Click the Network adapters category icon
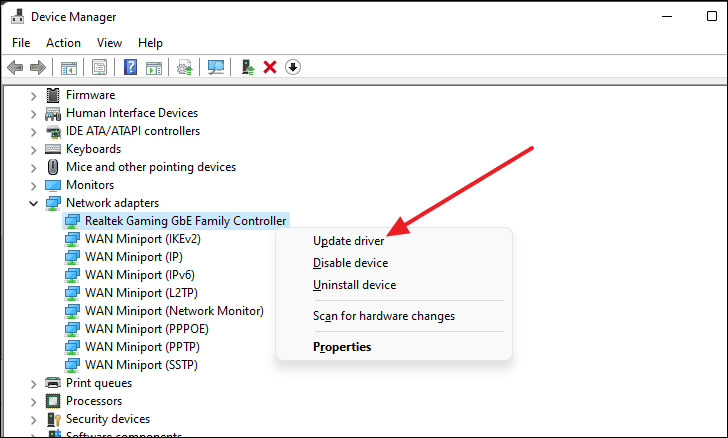 (53, 203)
